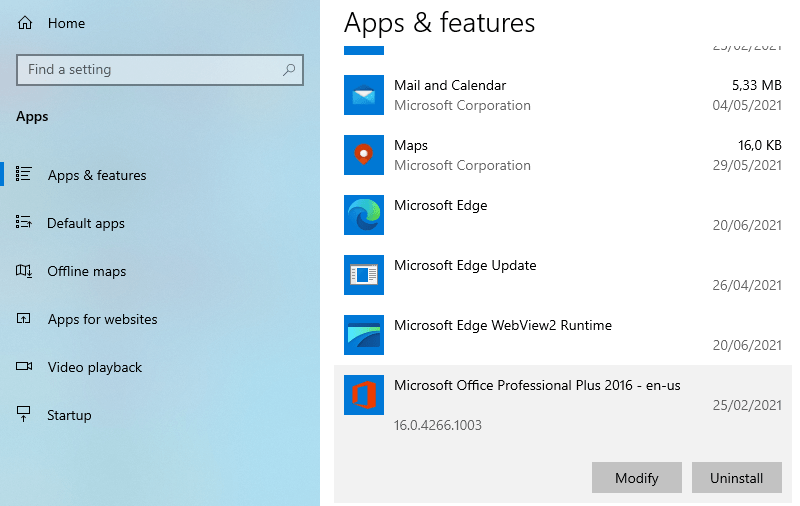Click the Default apps sidebar icon
The image size is (800, 506).
point(23,222)
